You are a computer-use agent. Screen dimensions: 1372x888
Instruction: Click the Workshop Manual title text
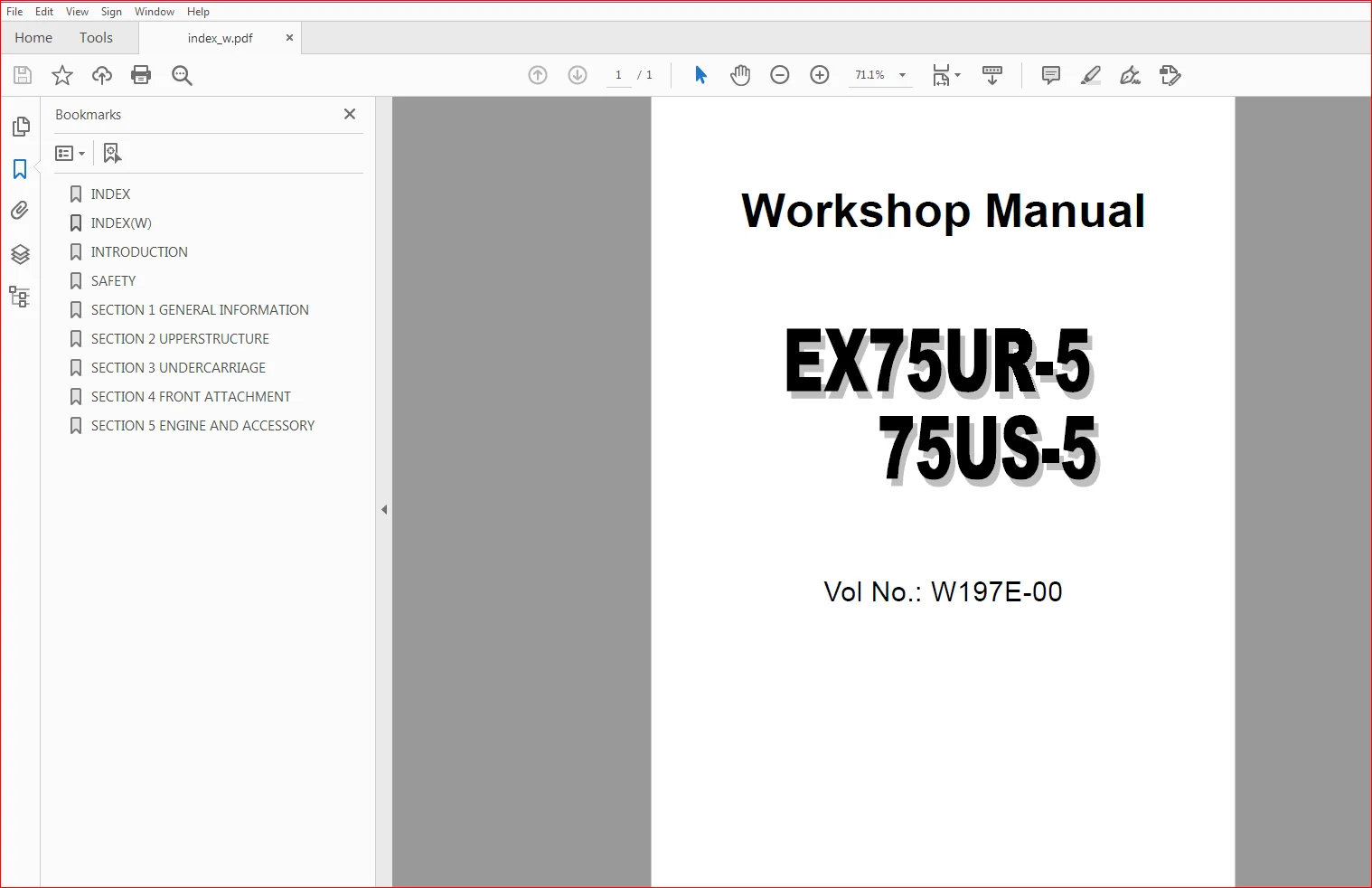[943, 212]
